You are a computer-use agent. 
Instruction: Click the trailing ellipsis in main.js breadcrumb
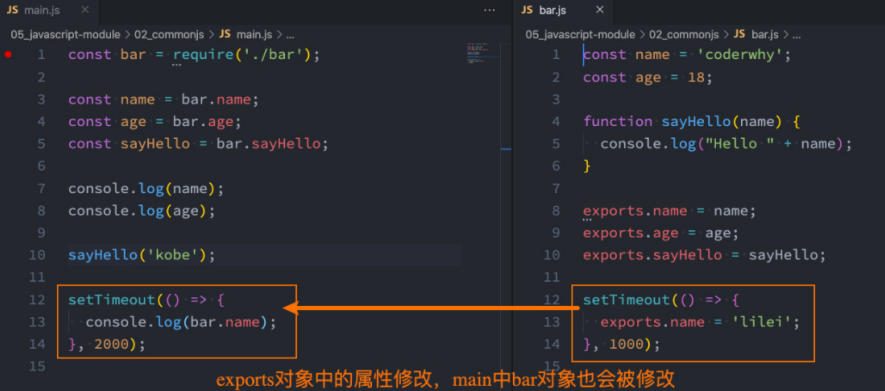point(290,34)
